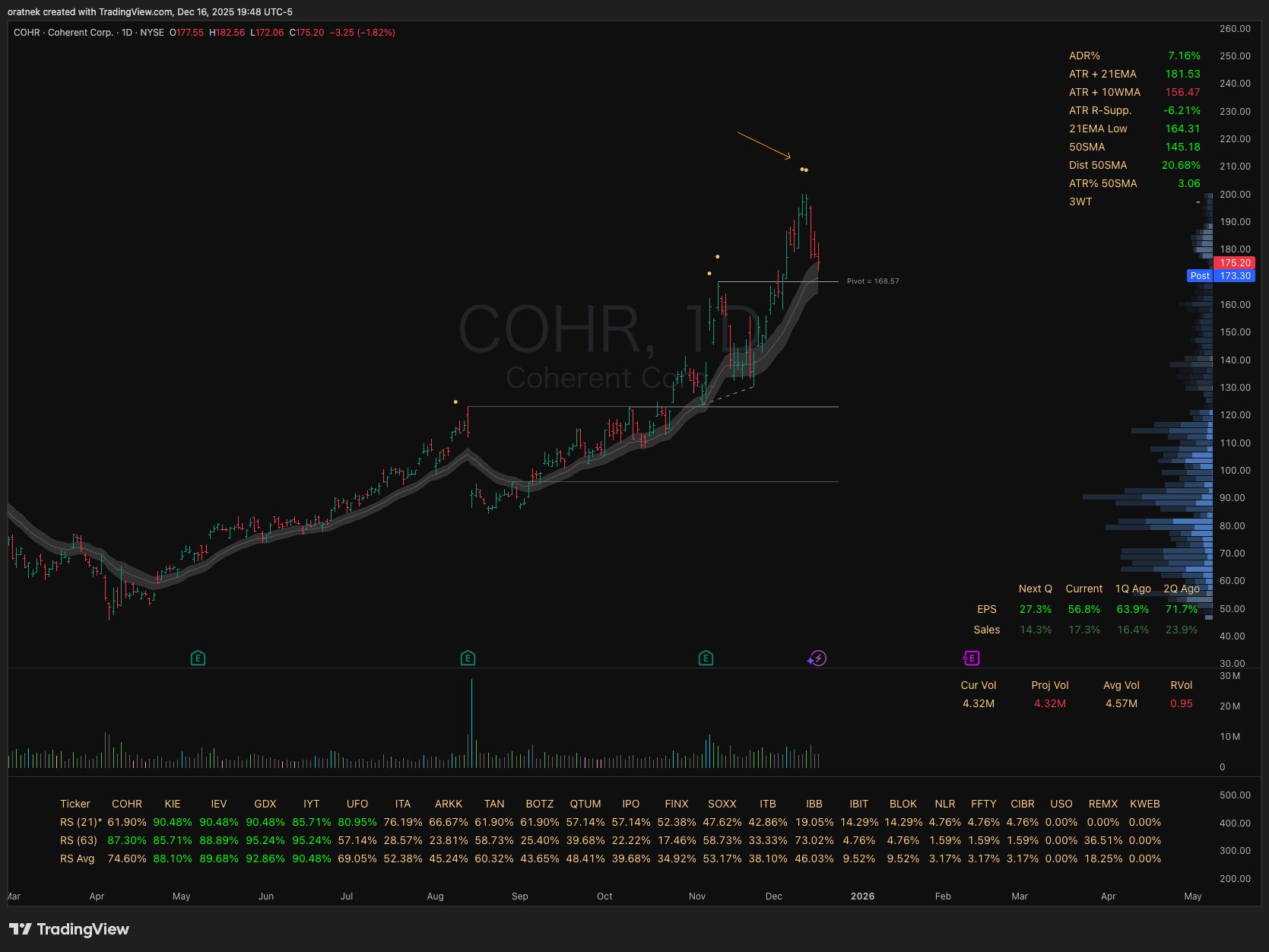Click the 'RS (63)' row label

[79, 840]
